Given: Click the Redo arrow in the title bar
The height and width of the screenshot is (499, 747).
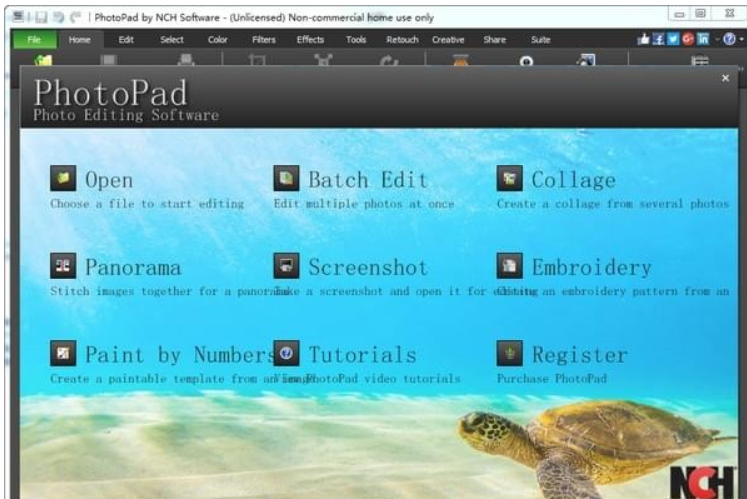Looking at the screenshot, I should tap(75, 18).
